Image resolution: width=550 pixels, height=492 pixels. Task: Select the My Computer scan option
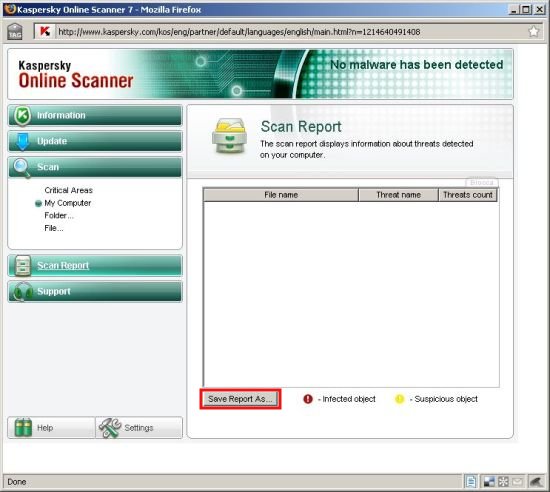(67, 203)
